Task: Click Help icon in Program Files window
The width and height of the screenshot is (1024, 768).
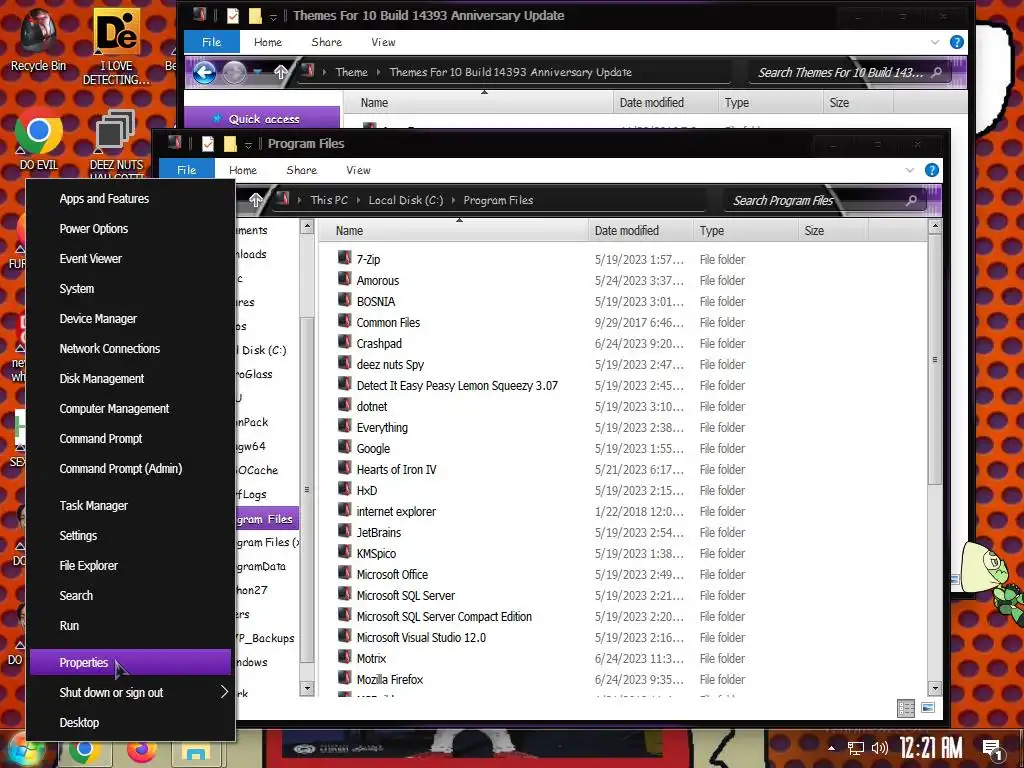Action: [932, 170]
